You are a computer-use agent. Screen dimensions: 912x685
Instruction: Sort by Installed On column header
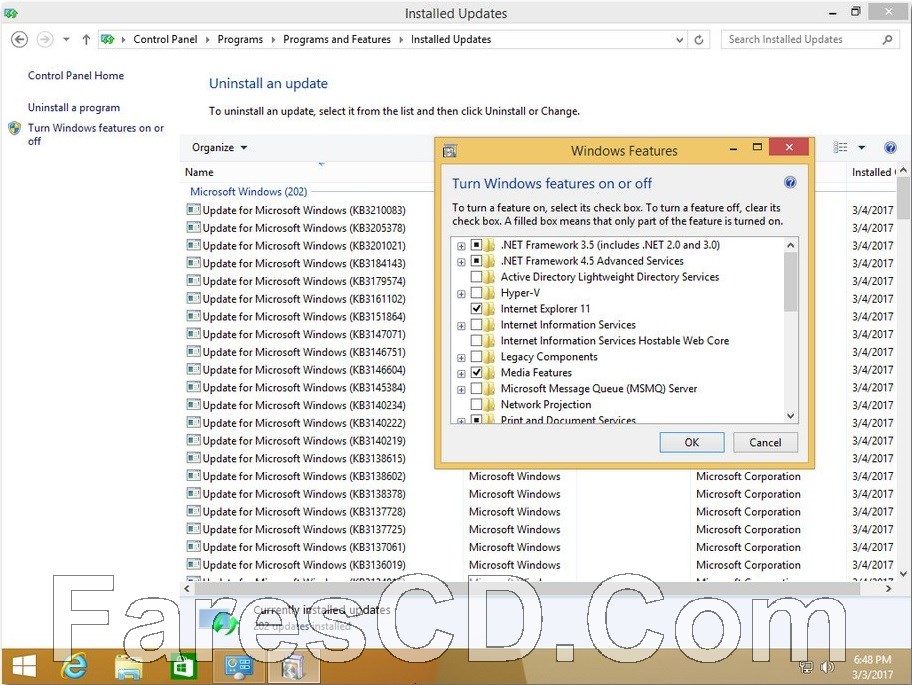872,172
